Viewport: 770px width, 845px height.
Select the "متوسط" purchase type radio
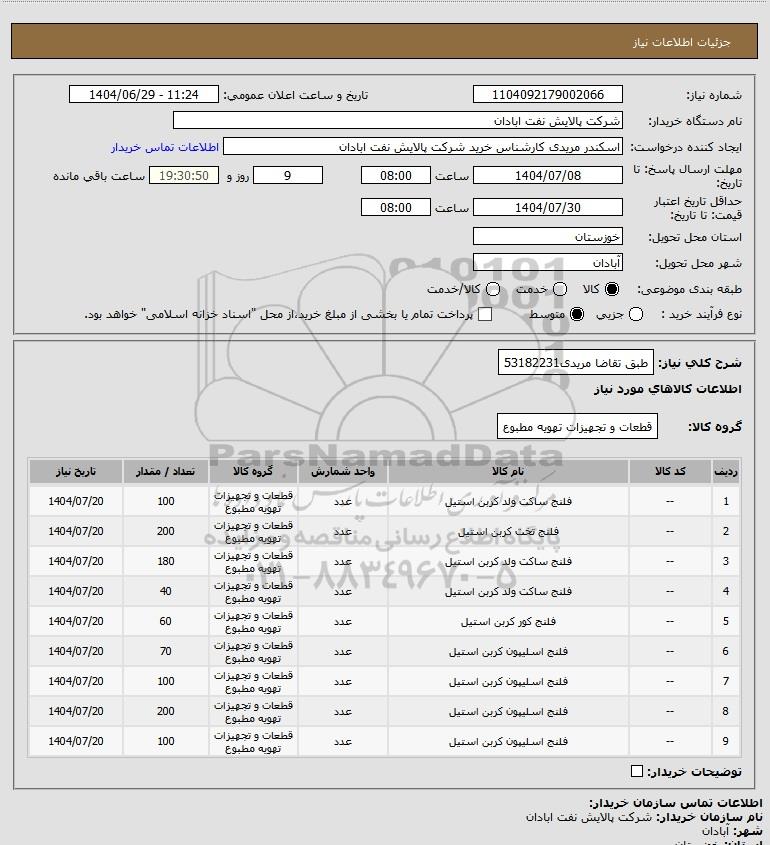tap(576, 315)
